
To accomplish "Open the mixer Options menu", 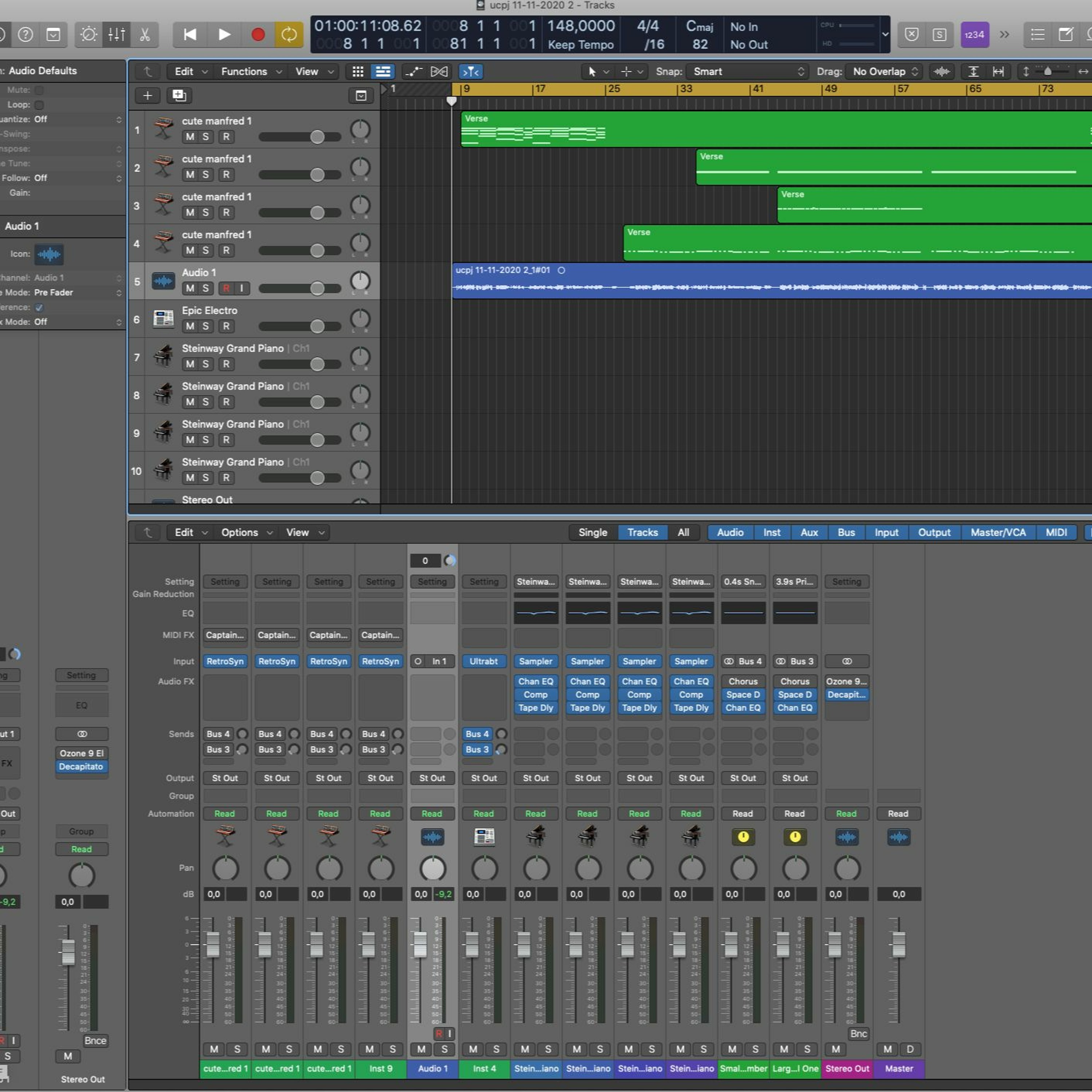I will point(246,533).
